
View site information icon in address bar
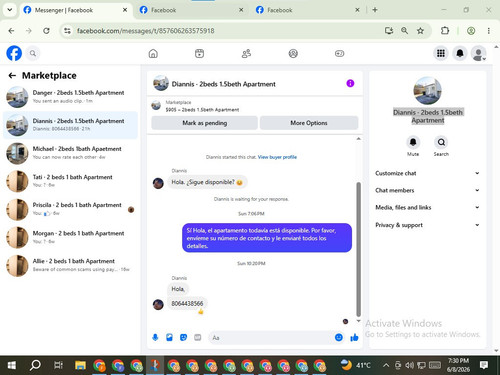(x=67, y=31)
